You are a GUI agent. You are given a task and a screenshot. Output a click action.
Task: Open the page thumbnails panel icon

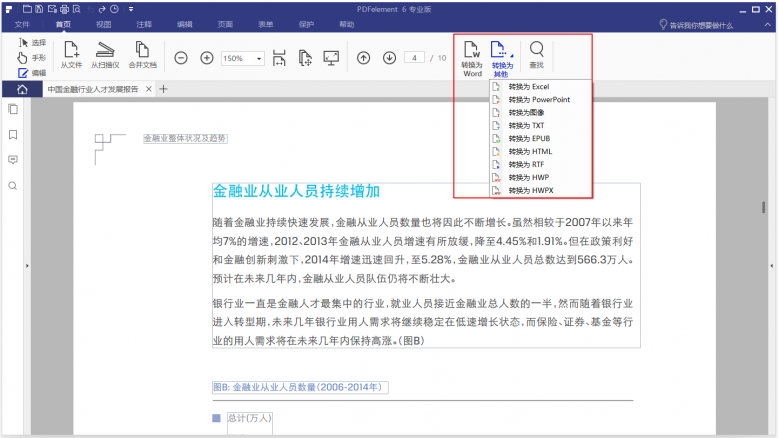(13, 109)
